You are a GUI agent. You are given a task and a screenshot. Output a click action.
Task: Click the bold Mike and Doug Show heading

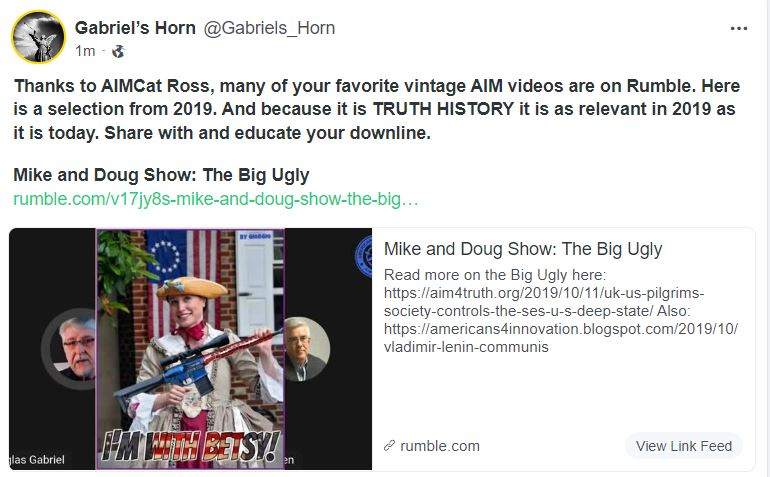[161, 175]
